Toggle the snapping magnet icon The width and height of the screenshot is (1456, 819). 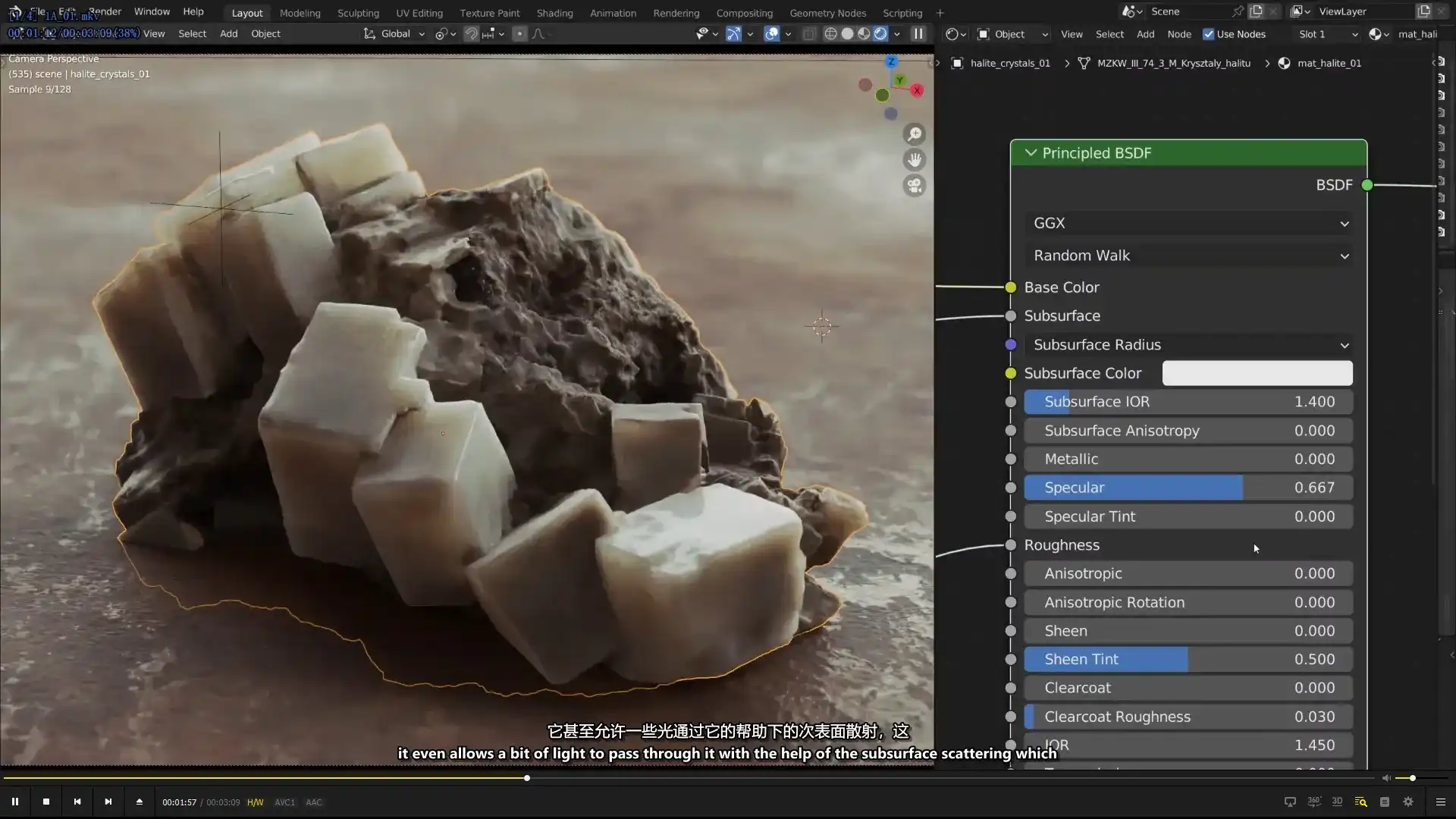471,33
